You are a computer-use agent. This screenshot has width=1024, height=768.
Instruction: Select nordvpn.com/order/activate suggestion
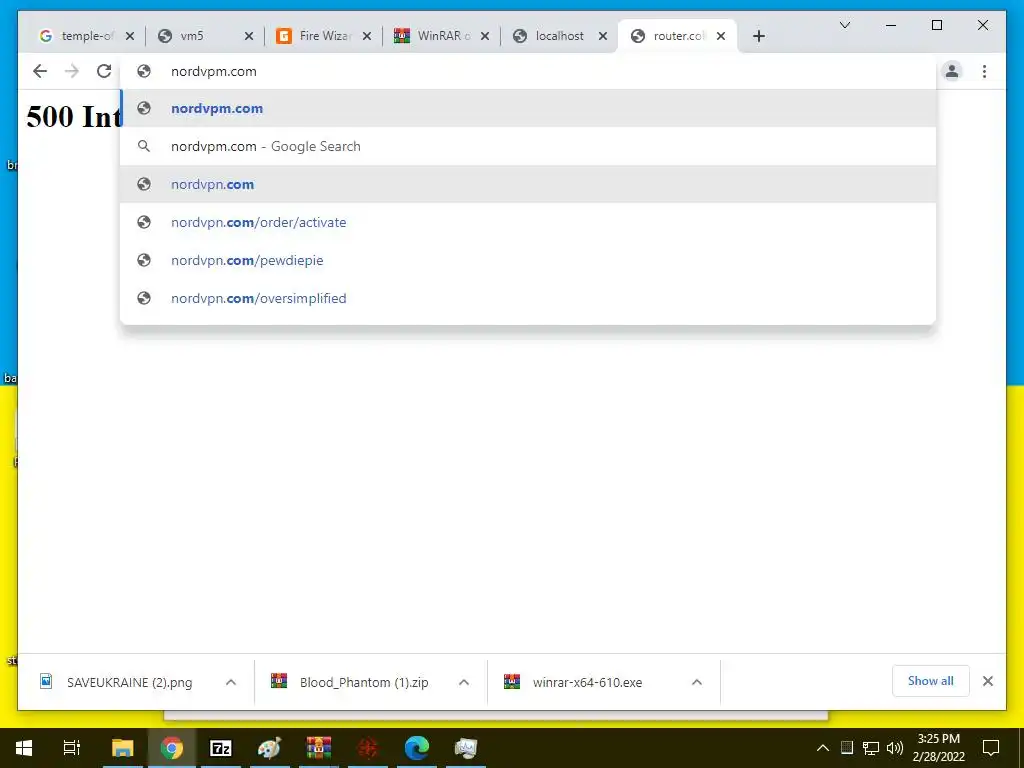528,222
